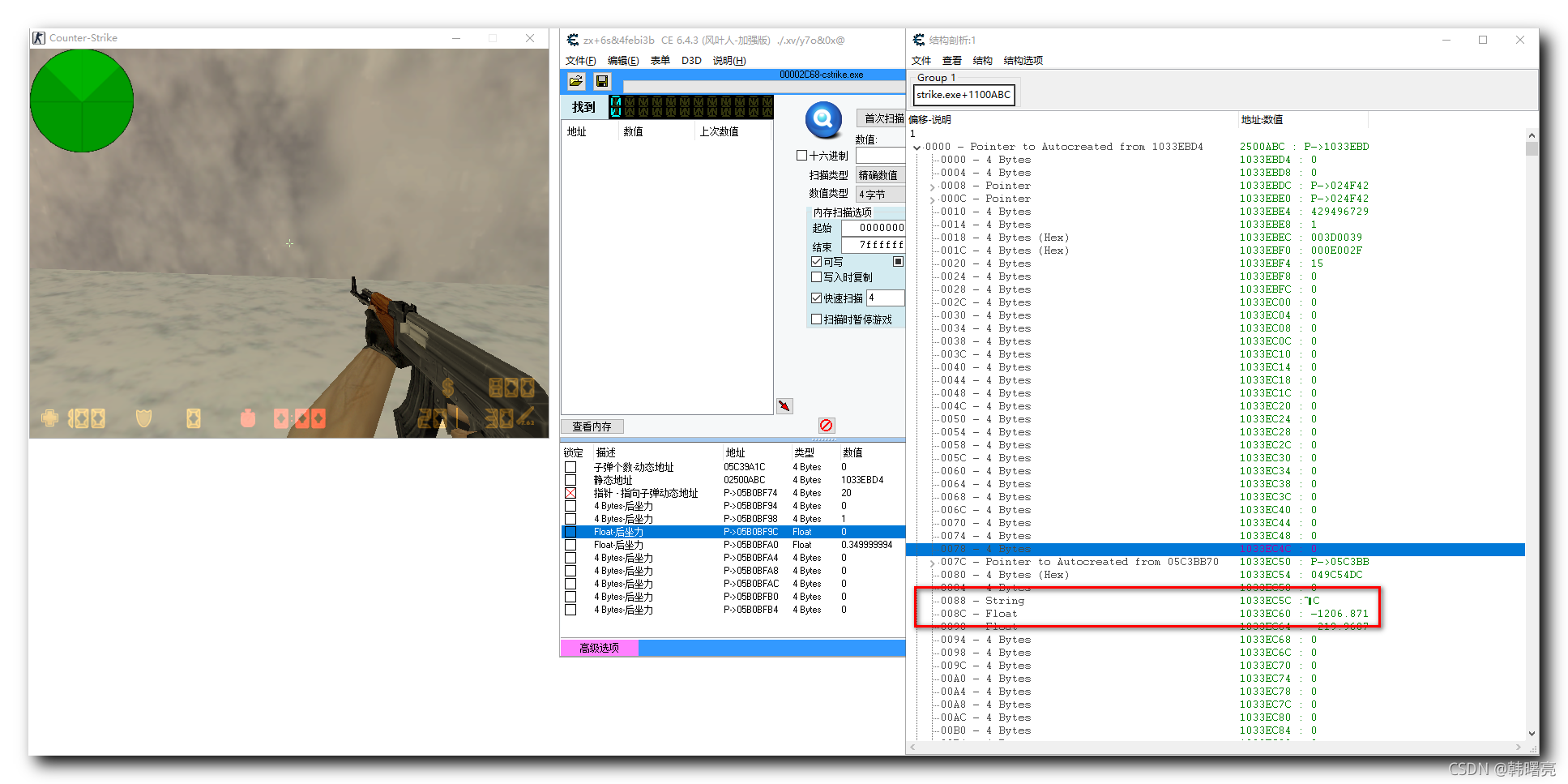Click the scan progress bar under process name

coord(763,87)
